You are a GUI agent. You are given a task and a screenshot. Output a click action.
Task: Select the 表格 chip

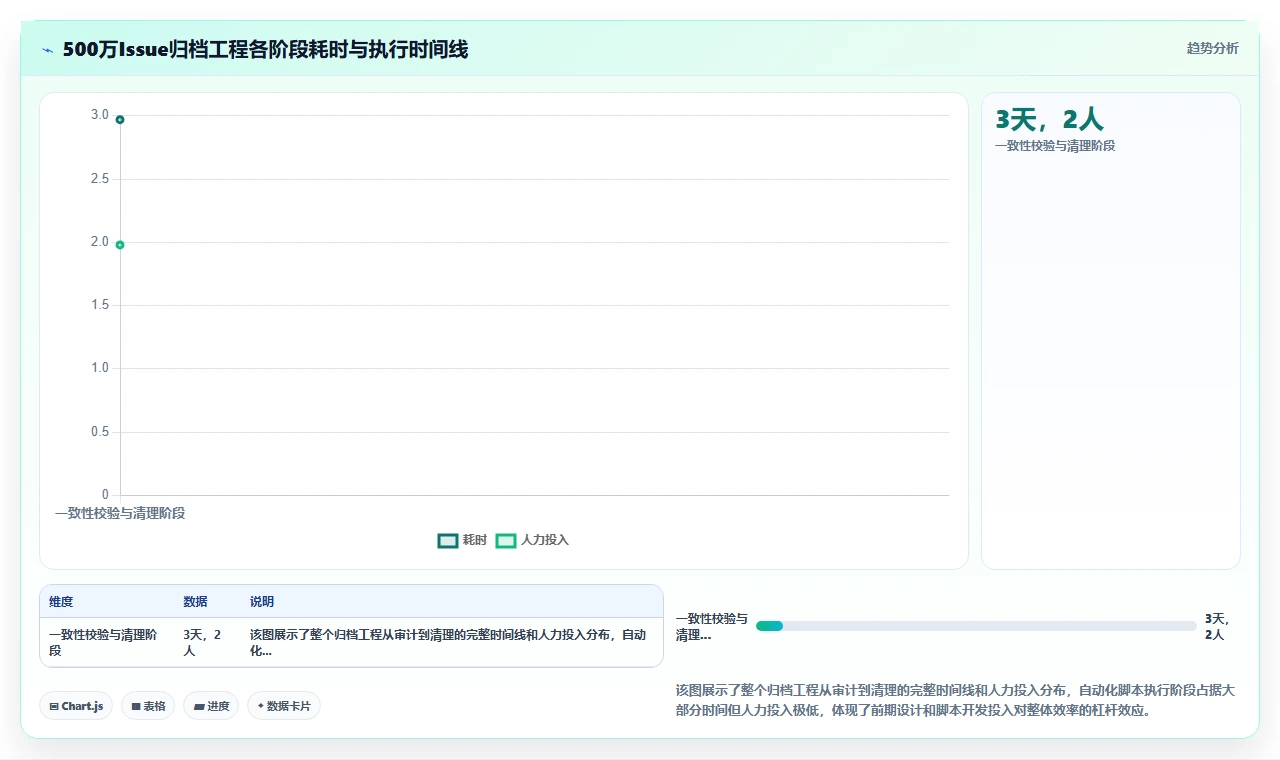coord(148,706)
